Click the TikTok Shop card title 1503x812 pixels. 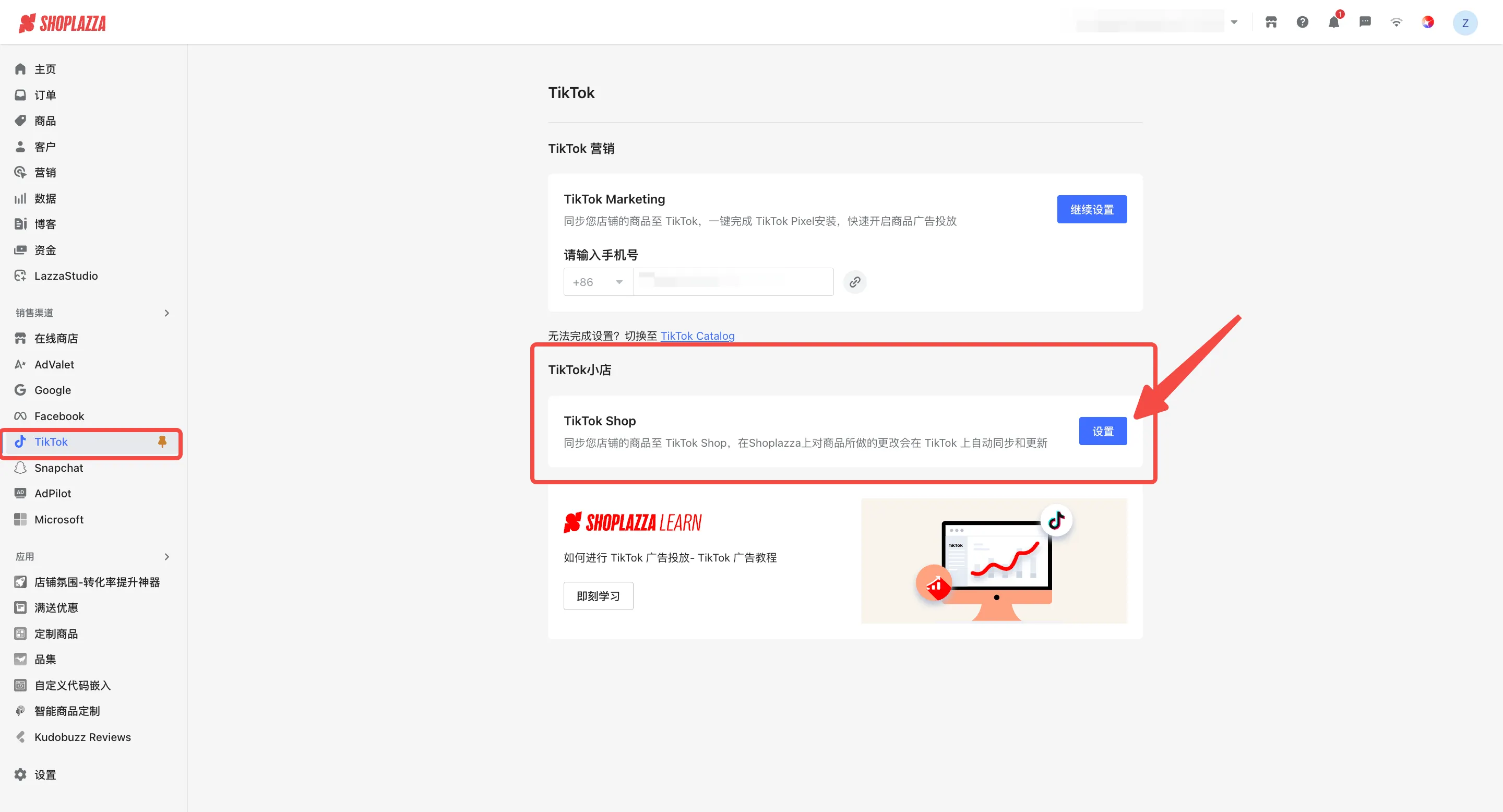[x=599, y=421]
